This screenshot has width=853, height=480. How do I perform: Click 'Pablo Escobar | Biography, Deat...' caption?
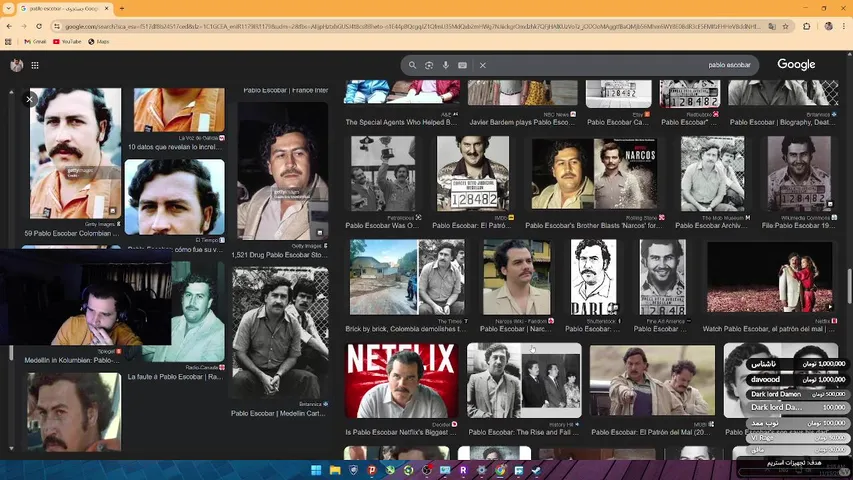(782, 122)
